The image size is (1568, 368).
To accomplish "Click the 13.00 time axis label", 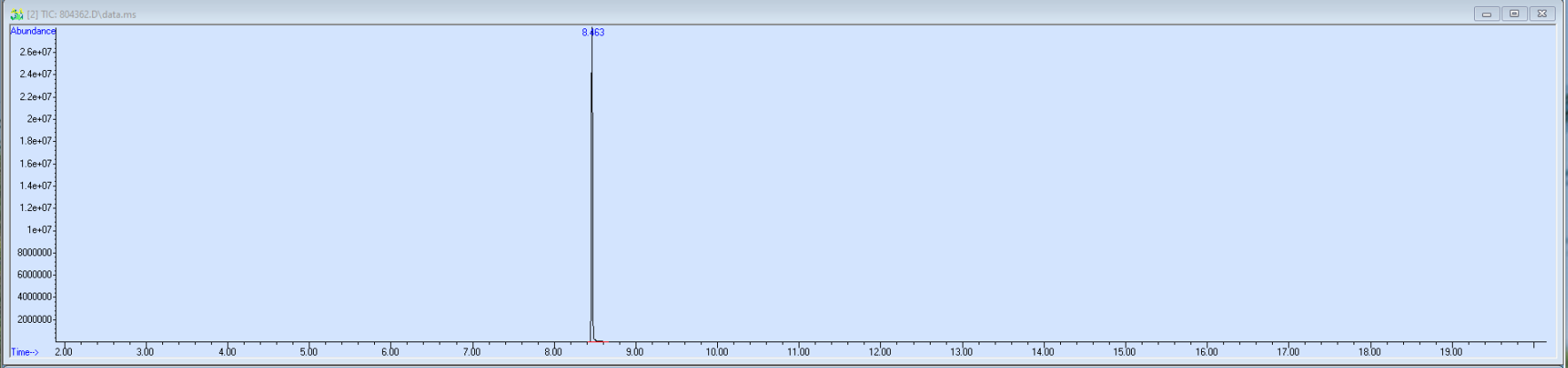I will click(962, 352).
